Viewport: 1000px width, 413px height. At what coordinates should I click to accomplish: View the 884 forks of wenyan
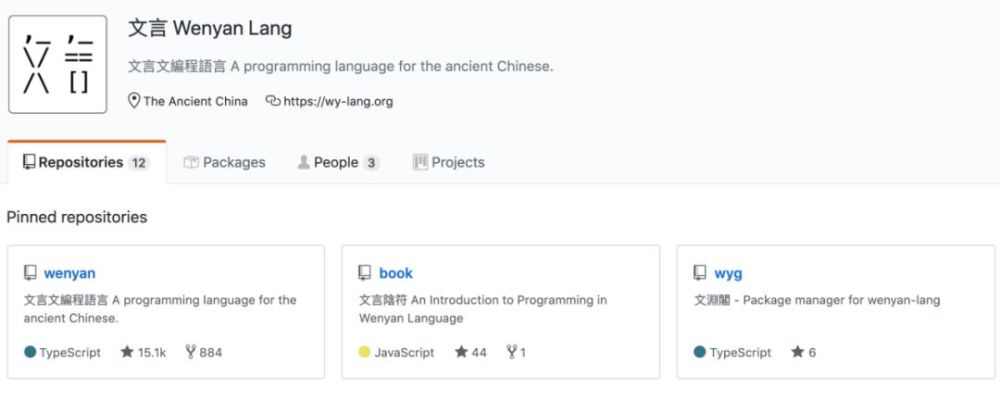click(204, 352)
